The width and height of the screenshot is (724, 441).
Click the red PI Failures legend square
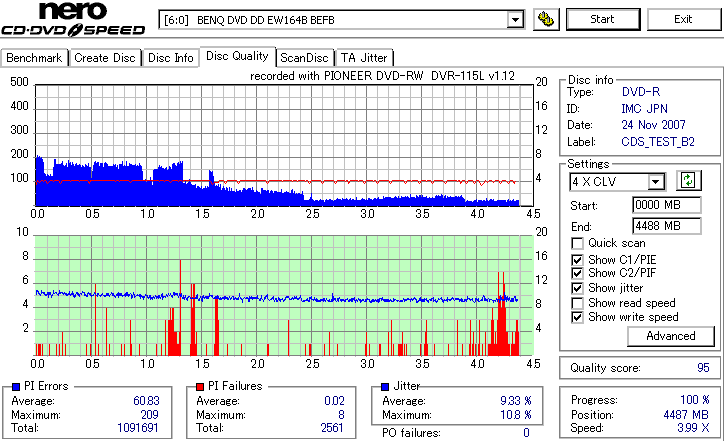click(x=200, y=387)
